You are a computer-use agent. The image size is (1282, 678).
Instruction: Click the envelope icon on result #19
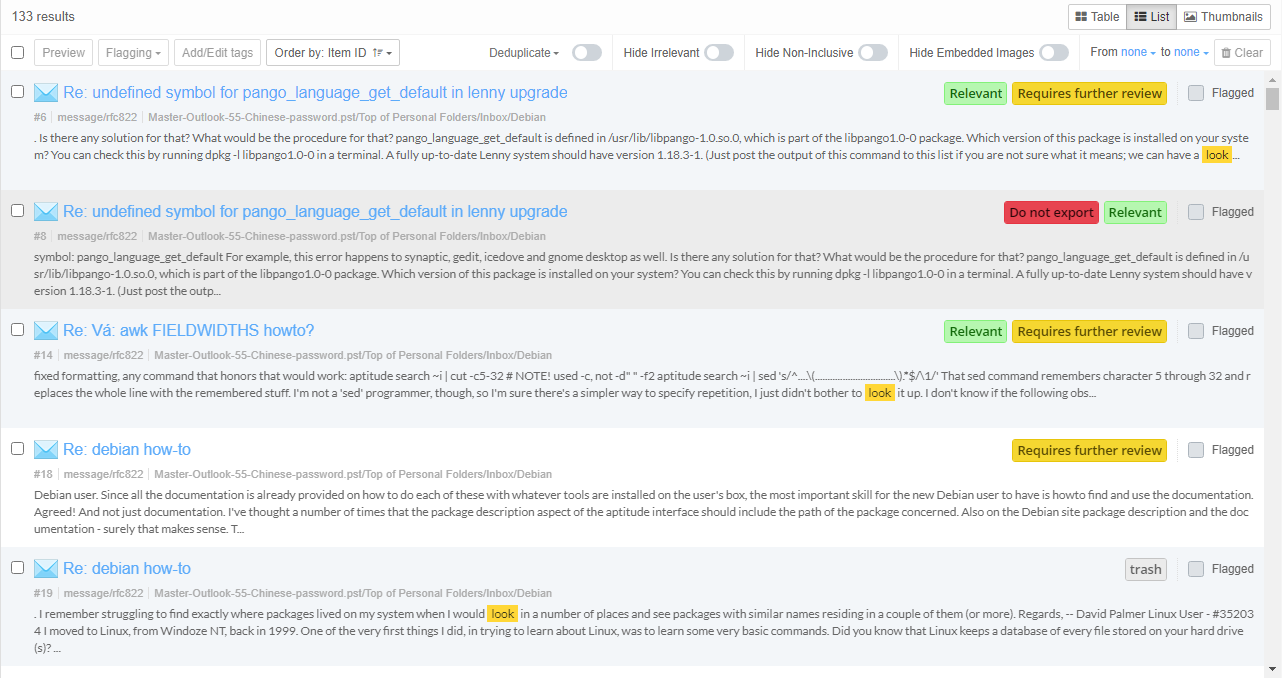[45, 567]
